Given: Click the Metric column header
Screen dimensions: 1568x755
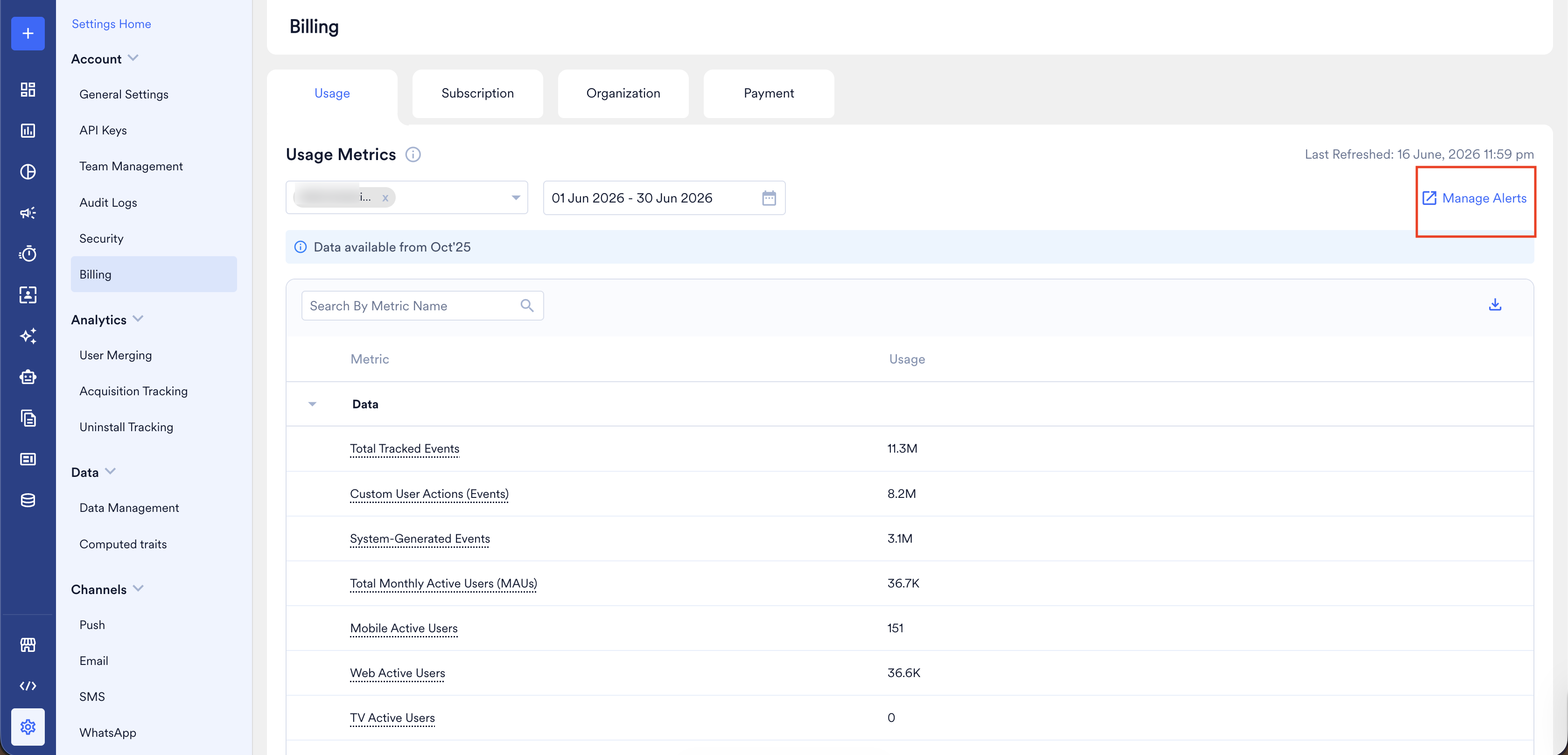Looking at the screenshot, I should 370,359.
